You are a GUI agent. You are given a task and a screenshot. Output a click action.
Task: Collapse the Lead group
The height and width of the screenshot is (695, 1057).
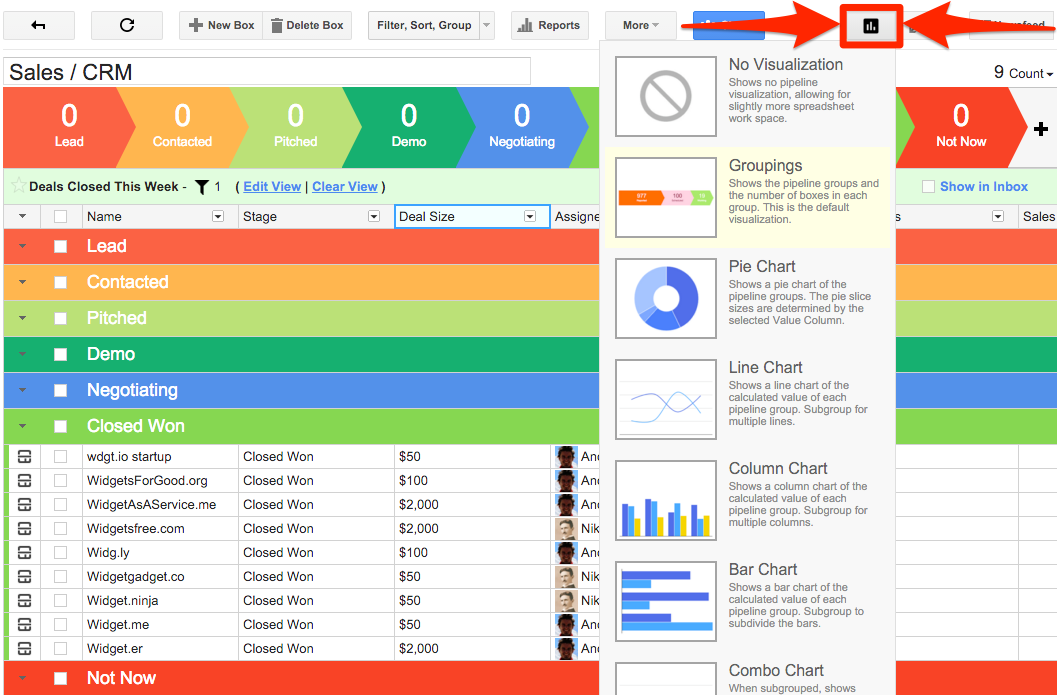pyautogui.click(x=22, y=246)
